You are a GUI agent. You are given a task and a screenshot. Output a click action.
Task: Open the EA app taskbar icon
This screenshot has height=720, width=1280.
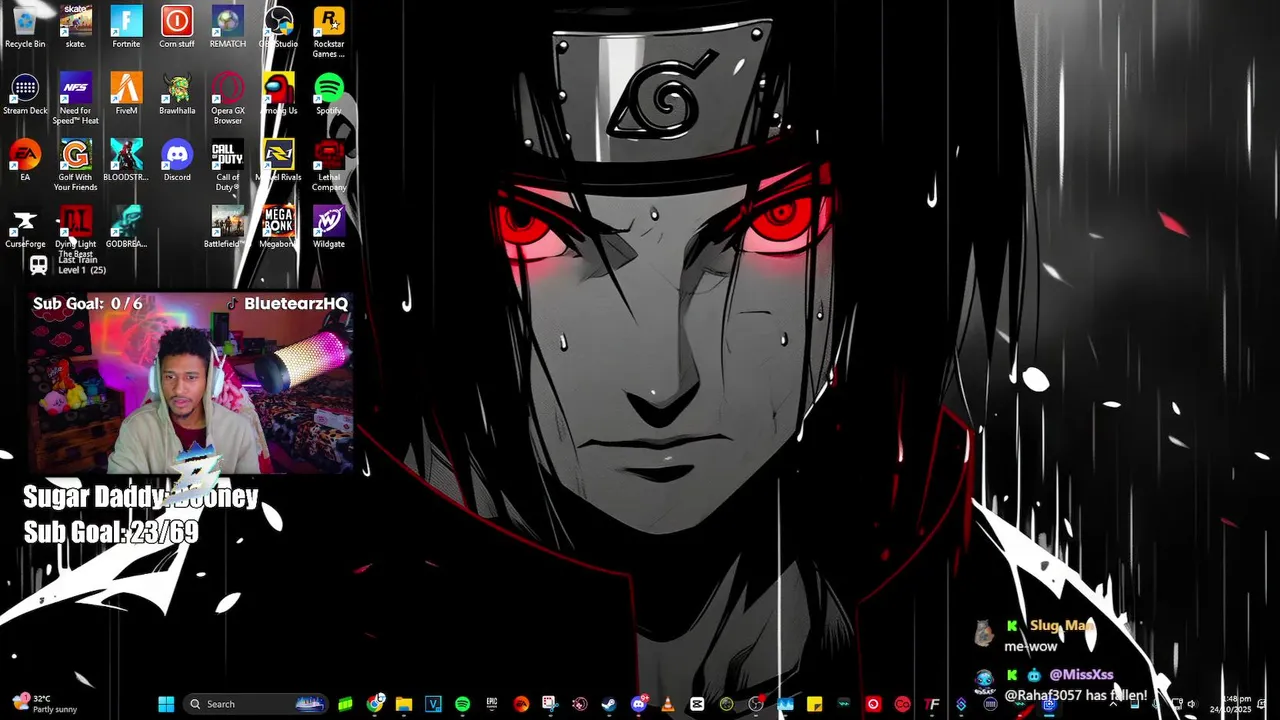(521, 704)
